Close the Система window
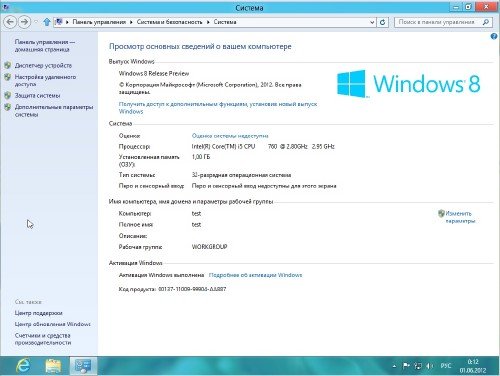Image resolution: width=500 pixels, height=376 pixels. (x=487, y=7)
